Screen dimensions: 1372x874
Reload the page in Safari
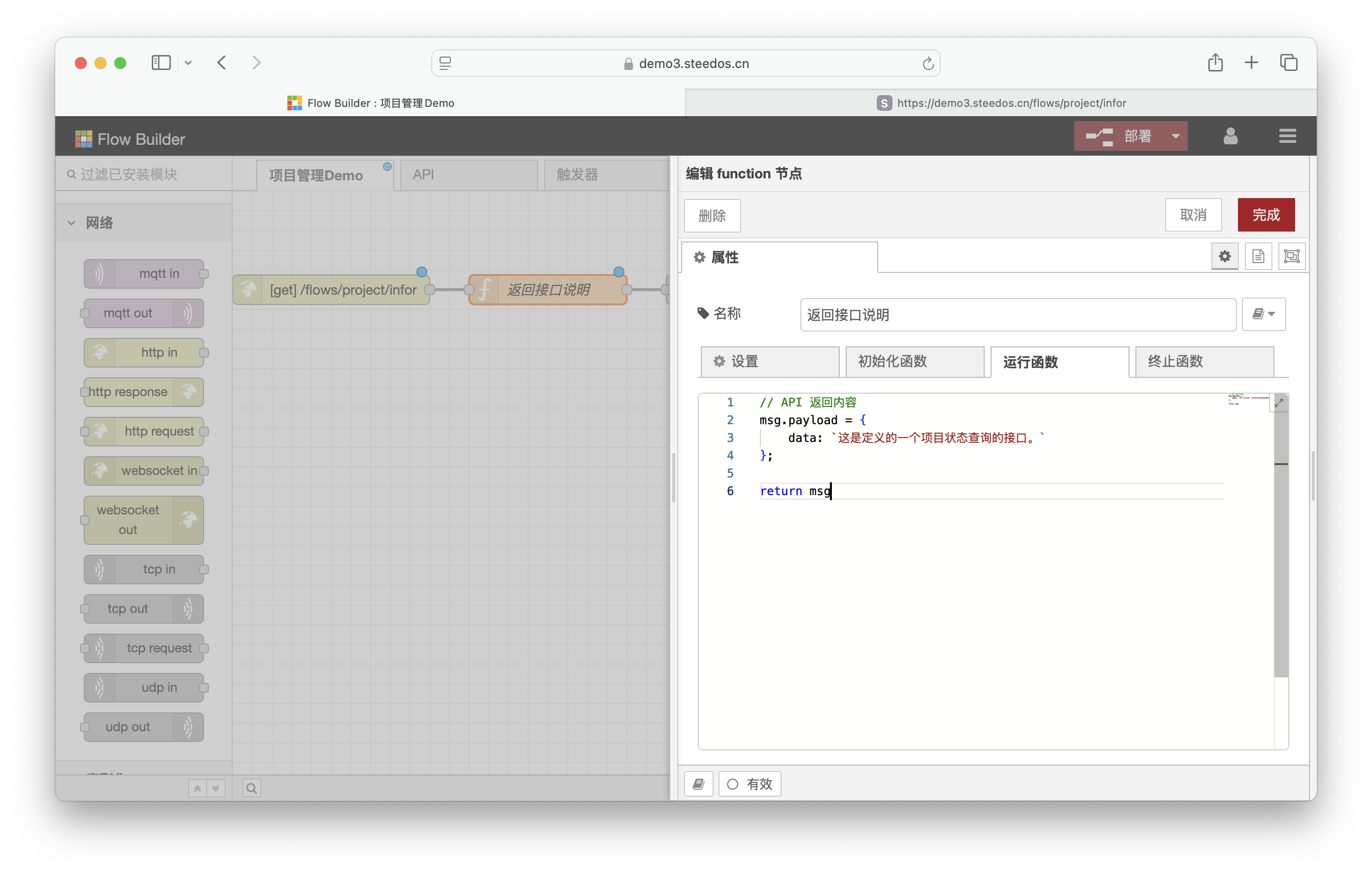point(927,63)
